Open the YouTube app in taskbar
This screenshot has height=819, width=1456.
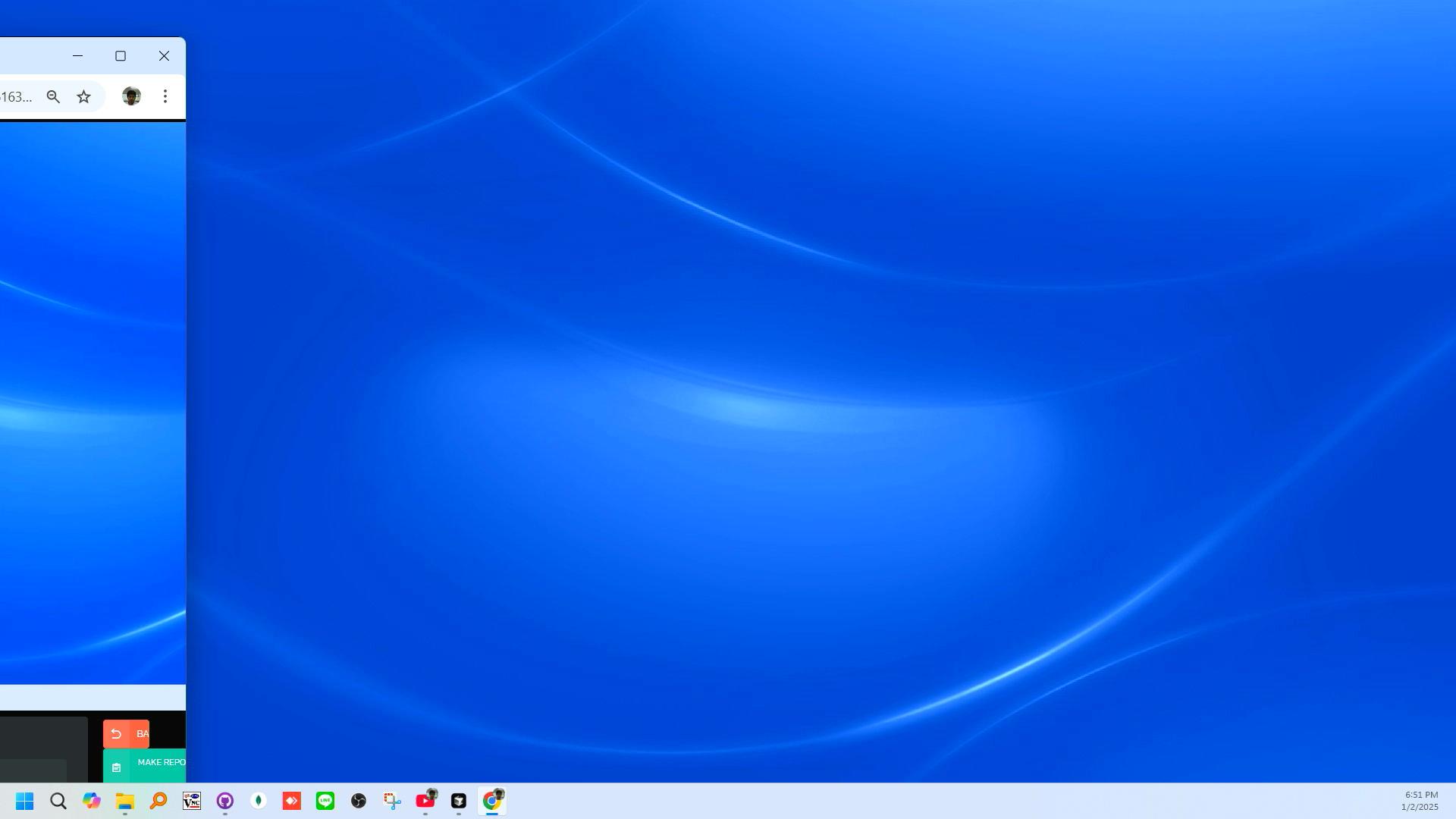(x=425, y=801)
